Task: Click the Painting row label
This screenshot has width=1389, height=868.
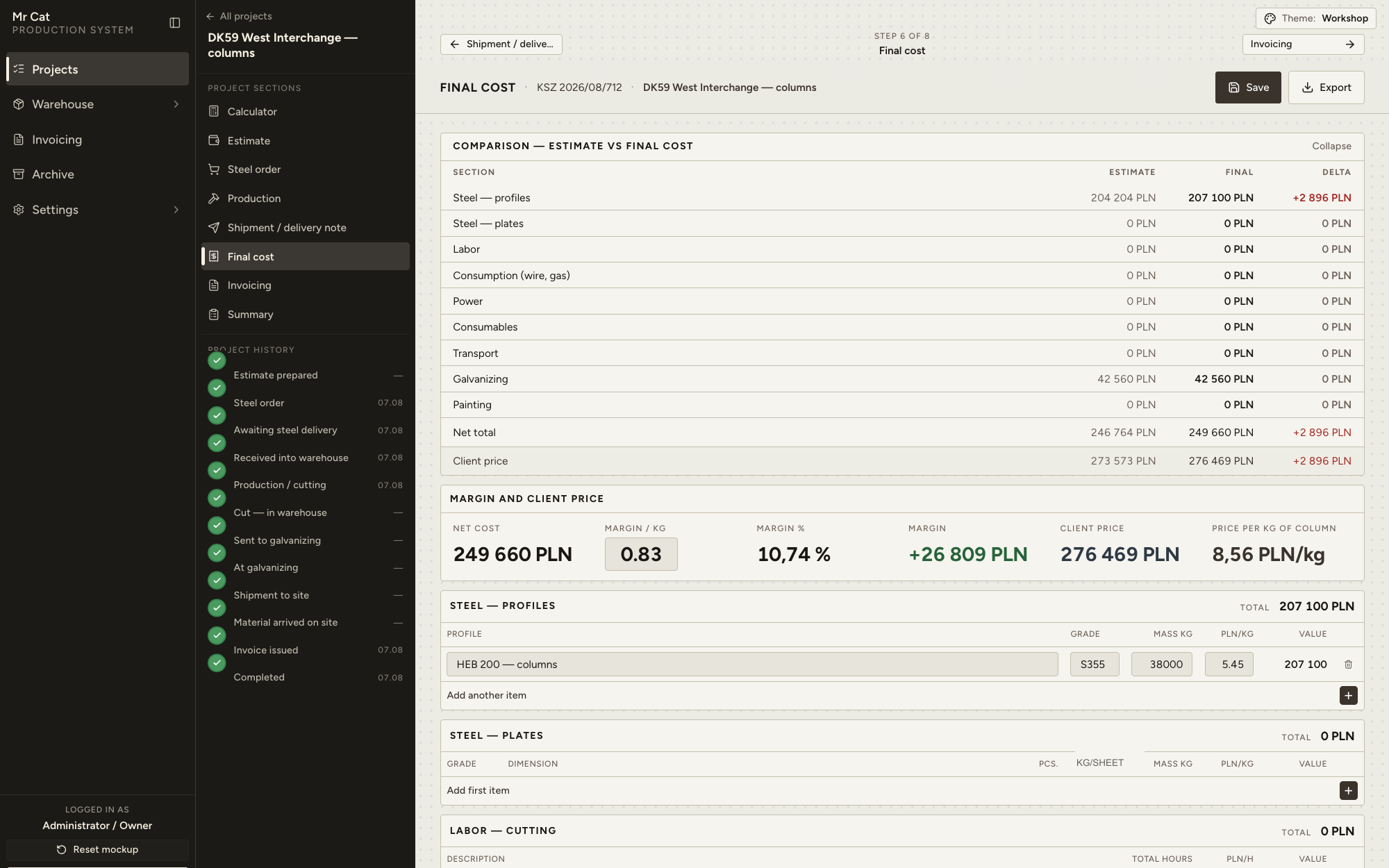Action: pos(472,405)
